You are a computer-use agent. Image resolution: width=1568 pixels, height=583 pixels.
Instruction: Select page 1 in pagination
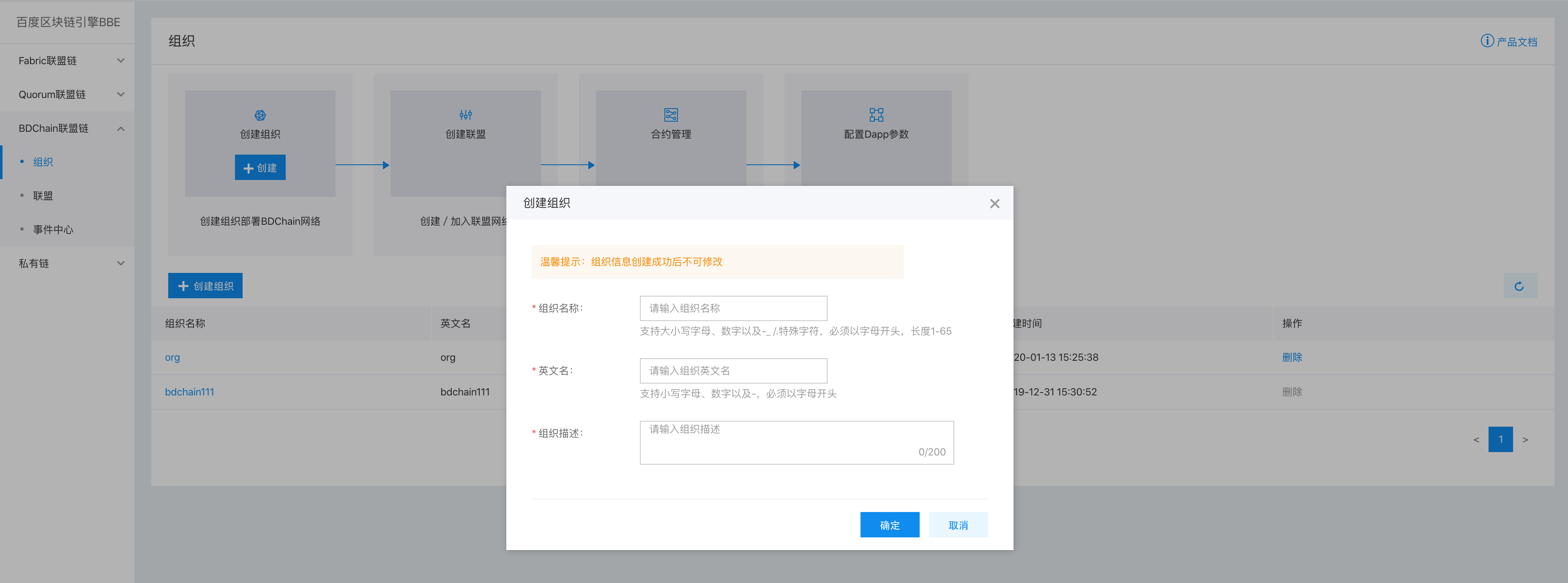tap(1500, 439)
